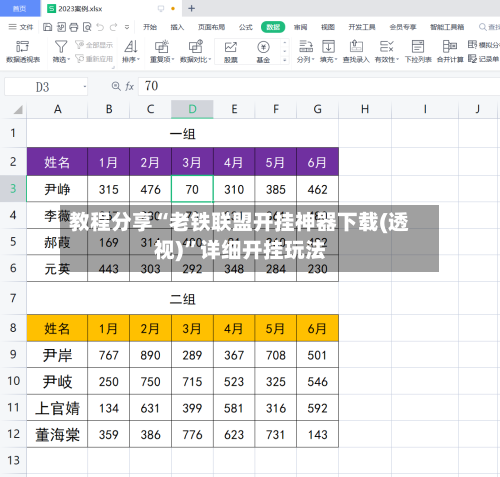This screenshot has height=477, width=500.
Task: Open the 智能工具箱 ribbon tab
Action: pyautogui.click(x=447, y=27)
